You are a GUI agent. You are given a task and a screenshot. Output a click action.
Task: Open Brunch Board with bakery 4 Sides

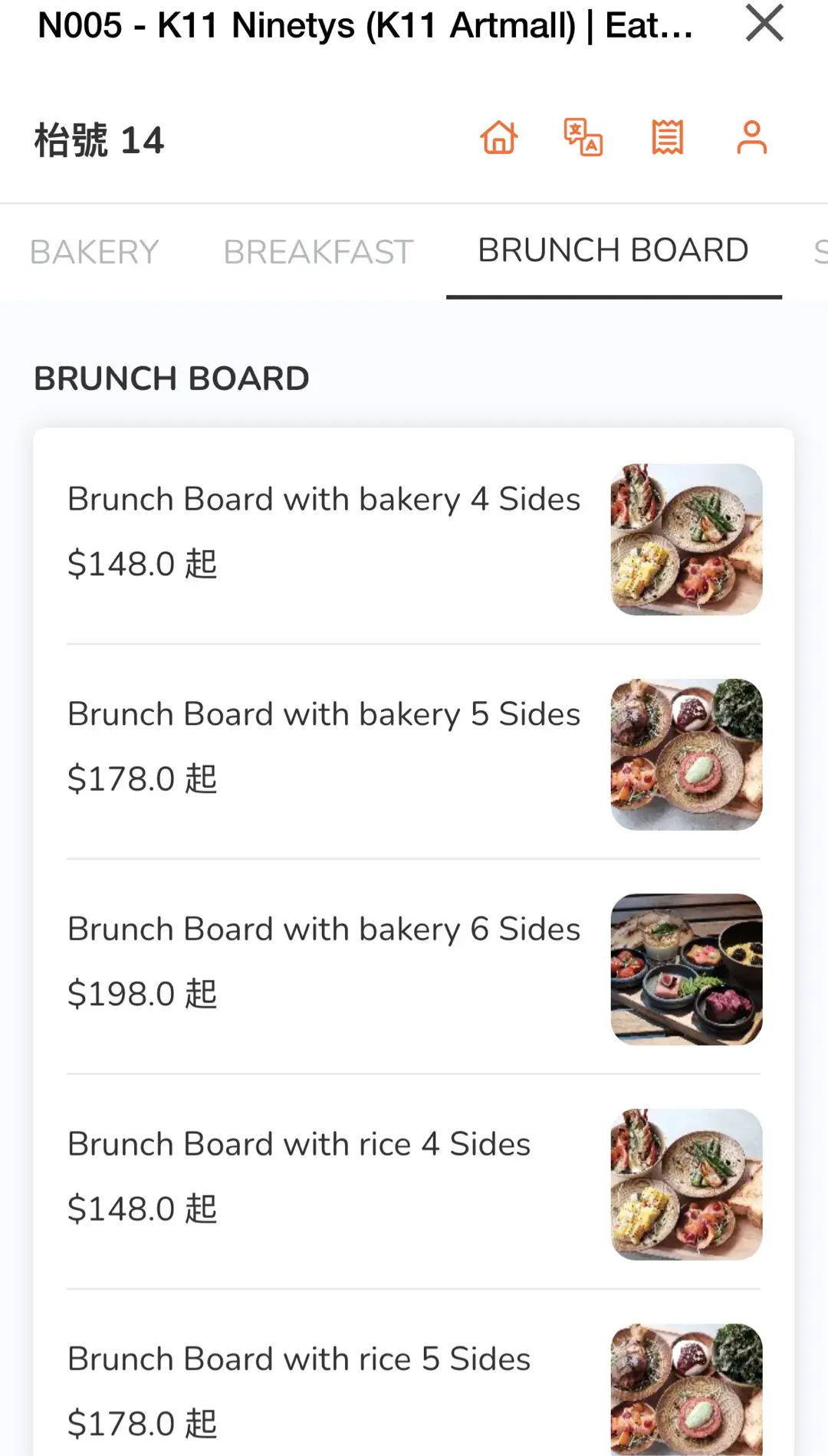pos(324,500)
